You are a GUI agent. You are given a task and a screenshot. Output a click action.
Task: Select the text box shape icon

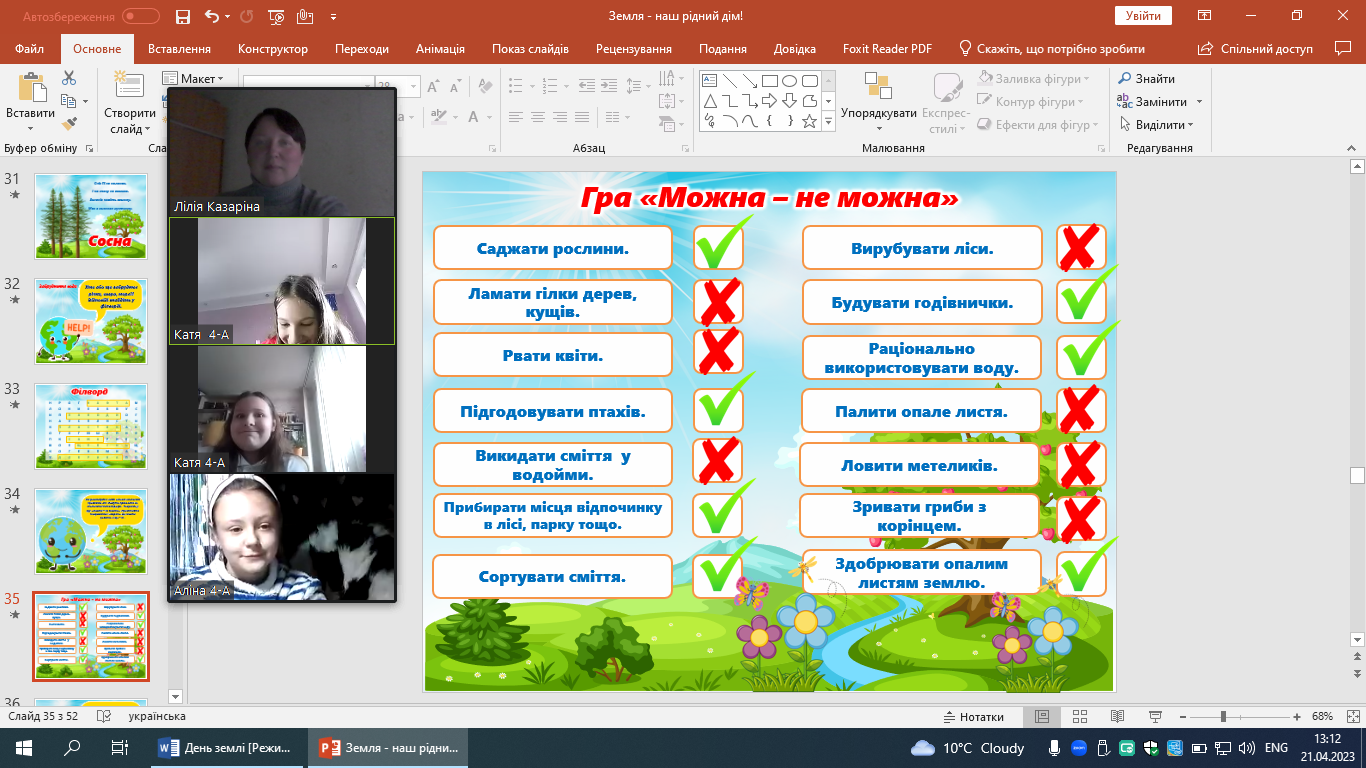point(709,81)
